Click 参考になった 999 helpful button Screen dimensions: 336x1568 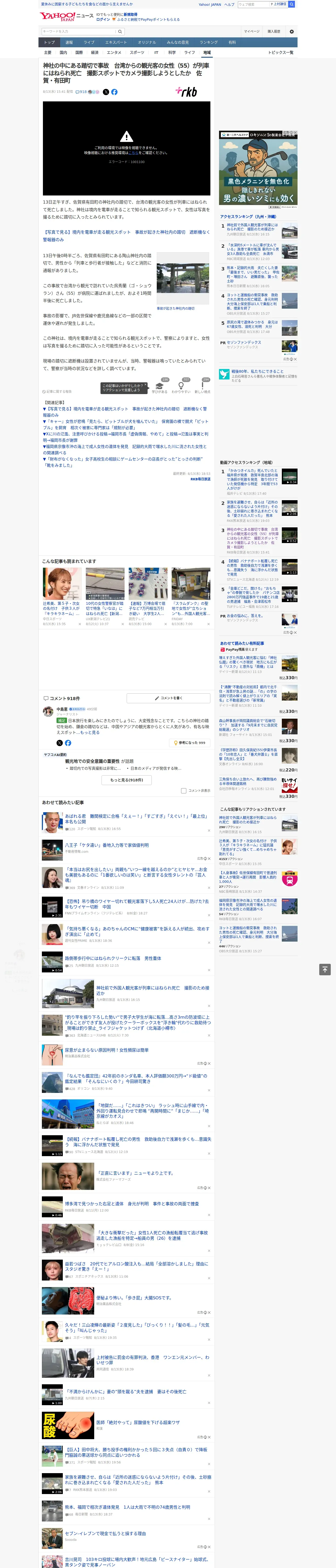tap(190, 743)
